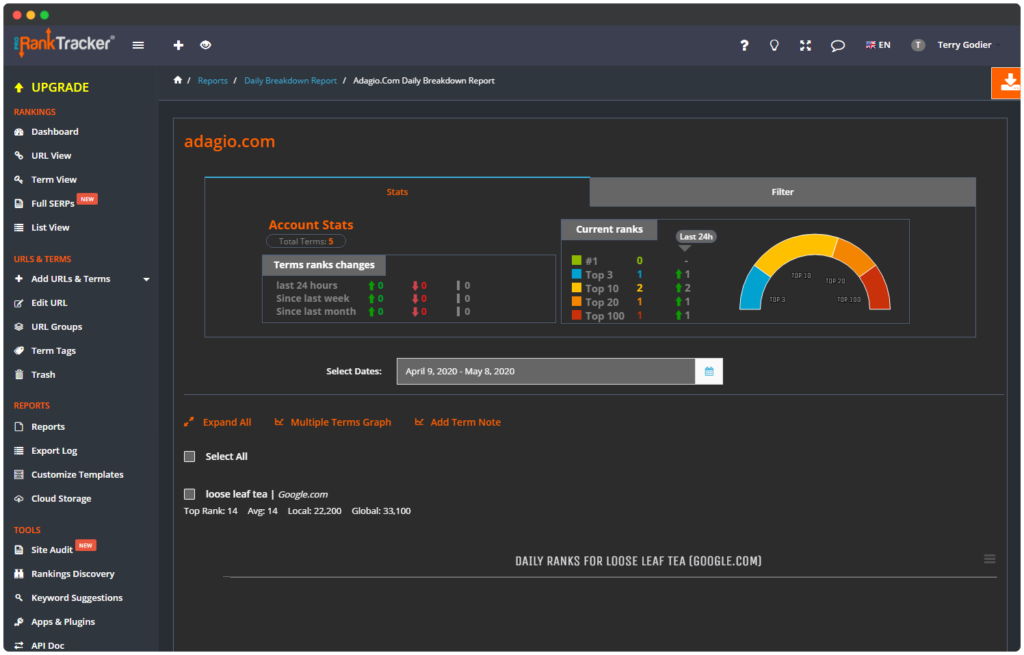
Task: Click the Reports document icon in sidebar
Action: (19, 427)
